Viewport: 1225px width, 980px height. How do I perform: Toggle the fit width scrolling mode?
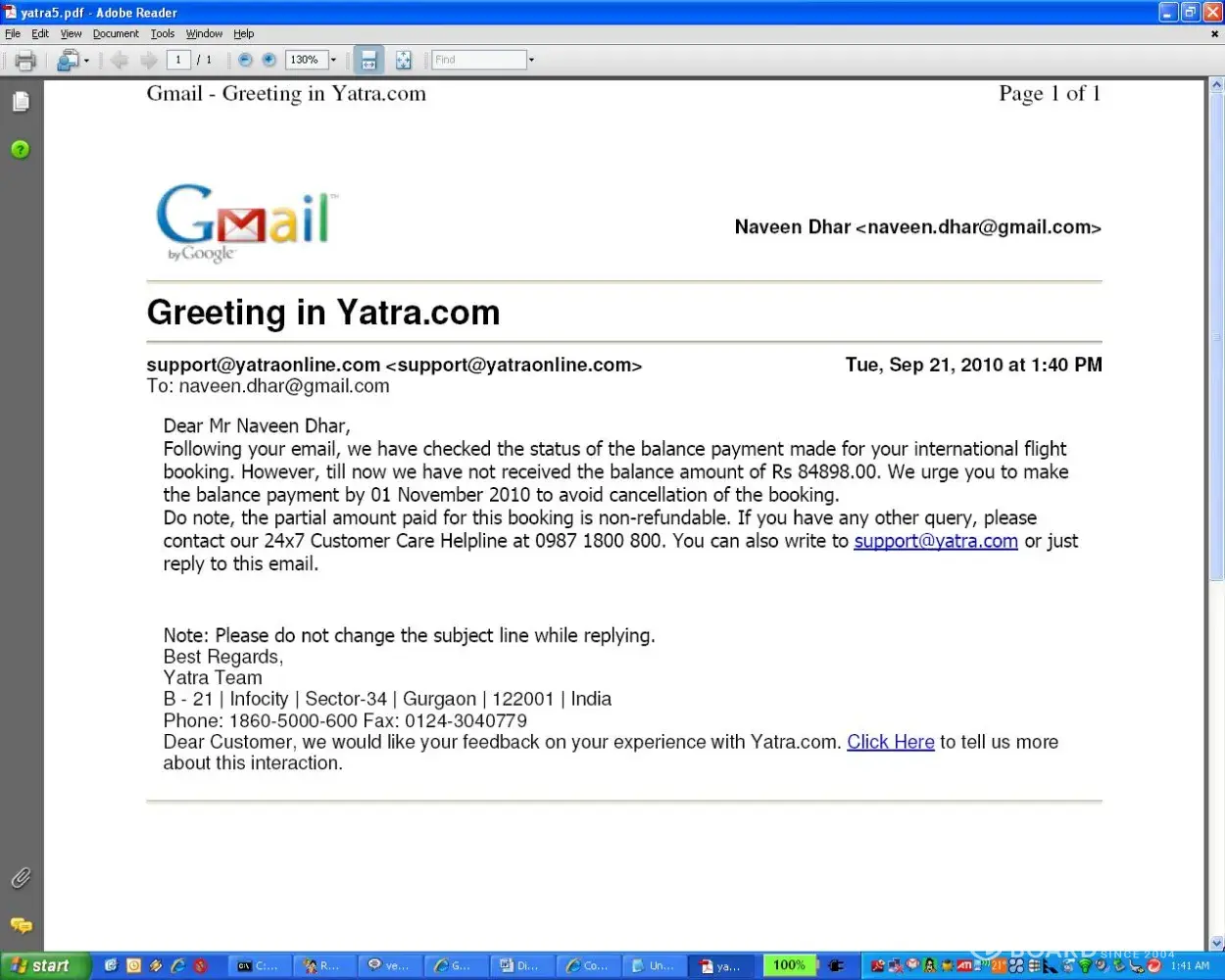(x=368, y=61)
